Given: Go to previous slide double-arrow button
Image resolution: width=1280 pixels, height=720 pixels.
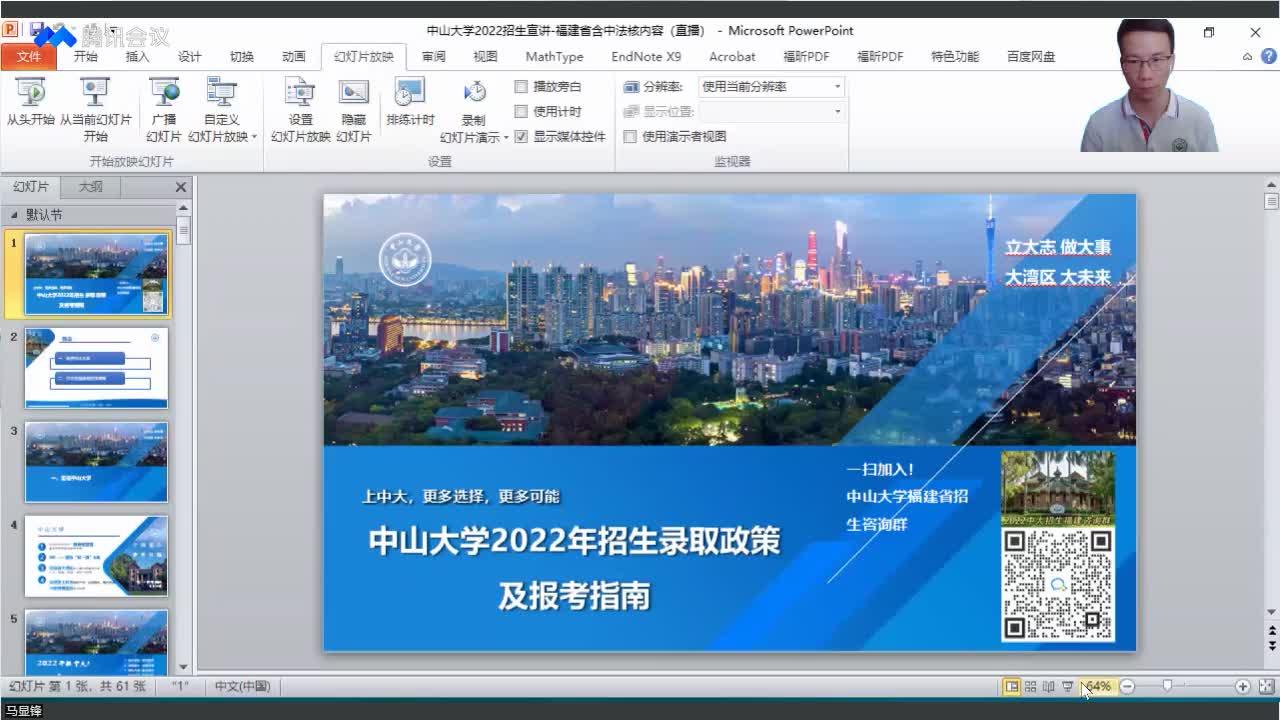Looking at the screenshot, I should [1271, 632].
